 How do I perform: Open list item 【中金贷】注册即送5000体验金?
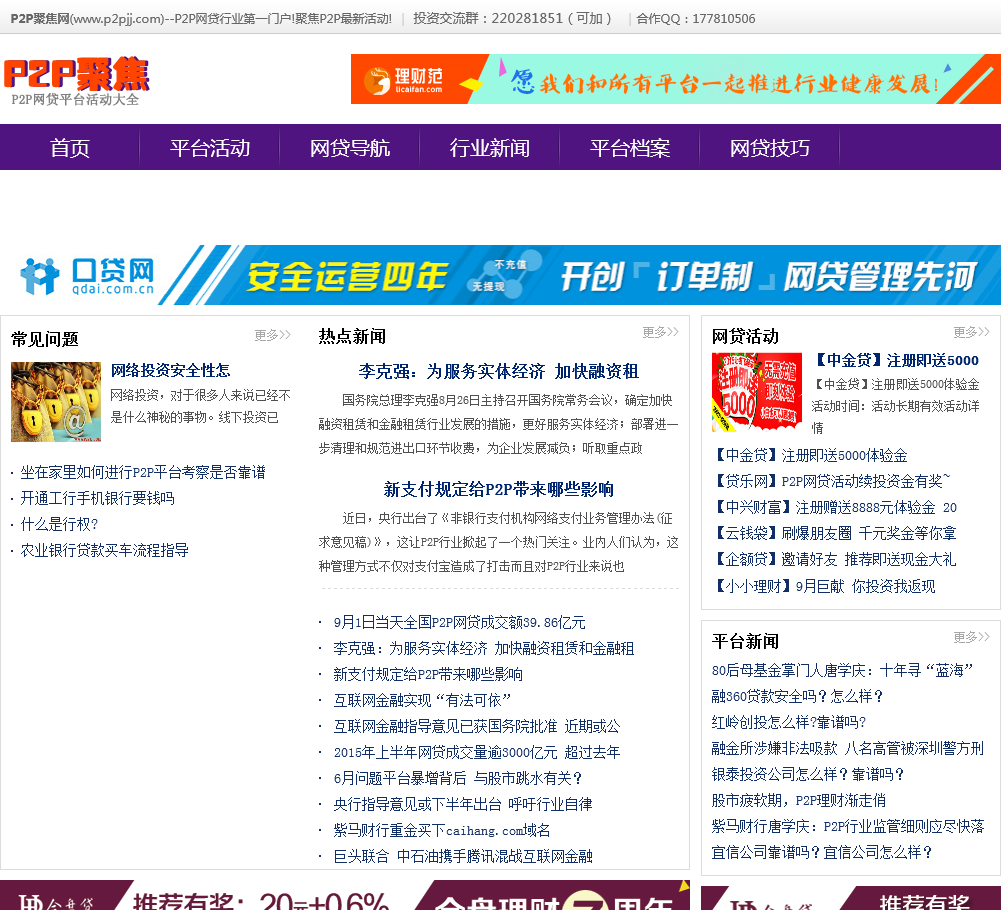pyautogui.click(x=809, y=455)
